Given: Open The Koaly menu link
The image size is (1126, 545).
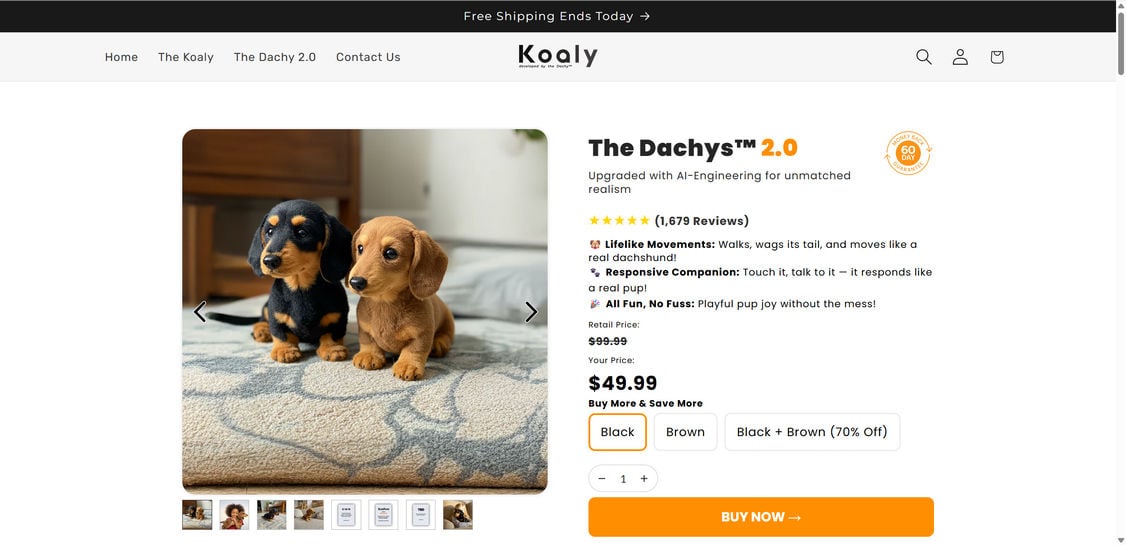Looking at the screenshot, I should tap(186, 57).
